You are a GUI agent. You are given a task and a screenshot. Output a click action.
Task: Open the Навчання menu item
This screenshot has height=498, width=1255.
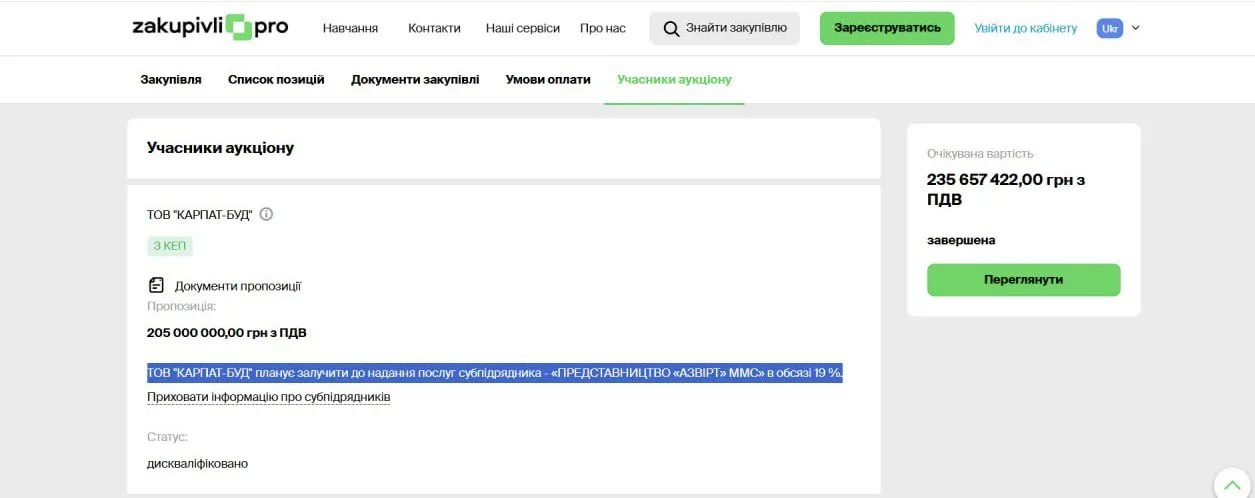click(x=350, y=28)
